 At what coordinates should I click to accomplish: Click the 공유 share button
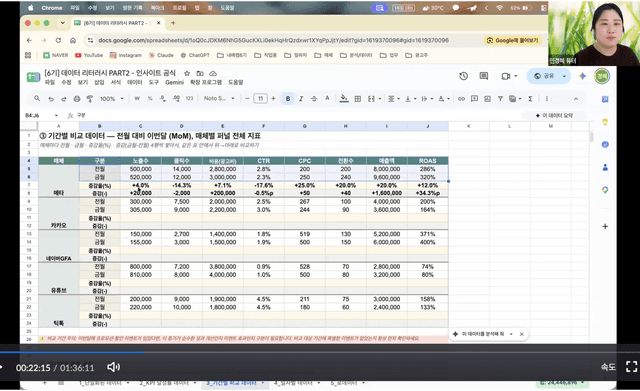[545, 76]
